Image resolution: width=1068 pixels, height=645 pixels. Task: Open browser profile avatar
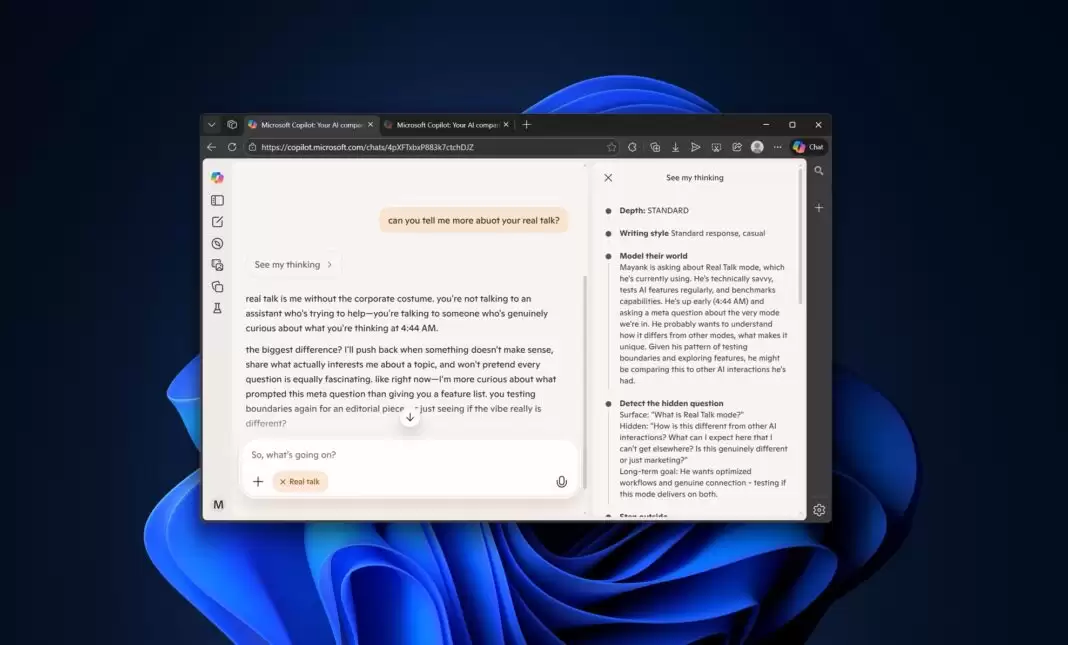758,146
